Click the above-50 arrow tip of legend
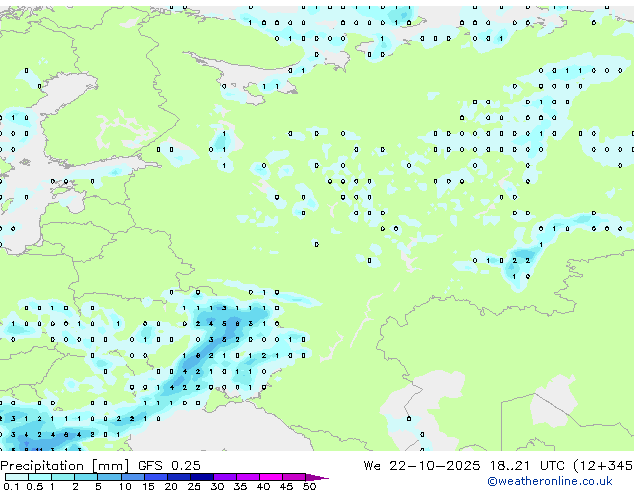 tap(317, 478)
